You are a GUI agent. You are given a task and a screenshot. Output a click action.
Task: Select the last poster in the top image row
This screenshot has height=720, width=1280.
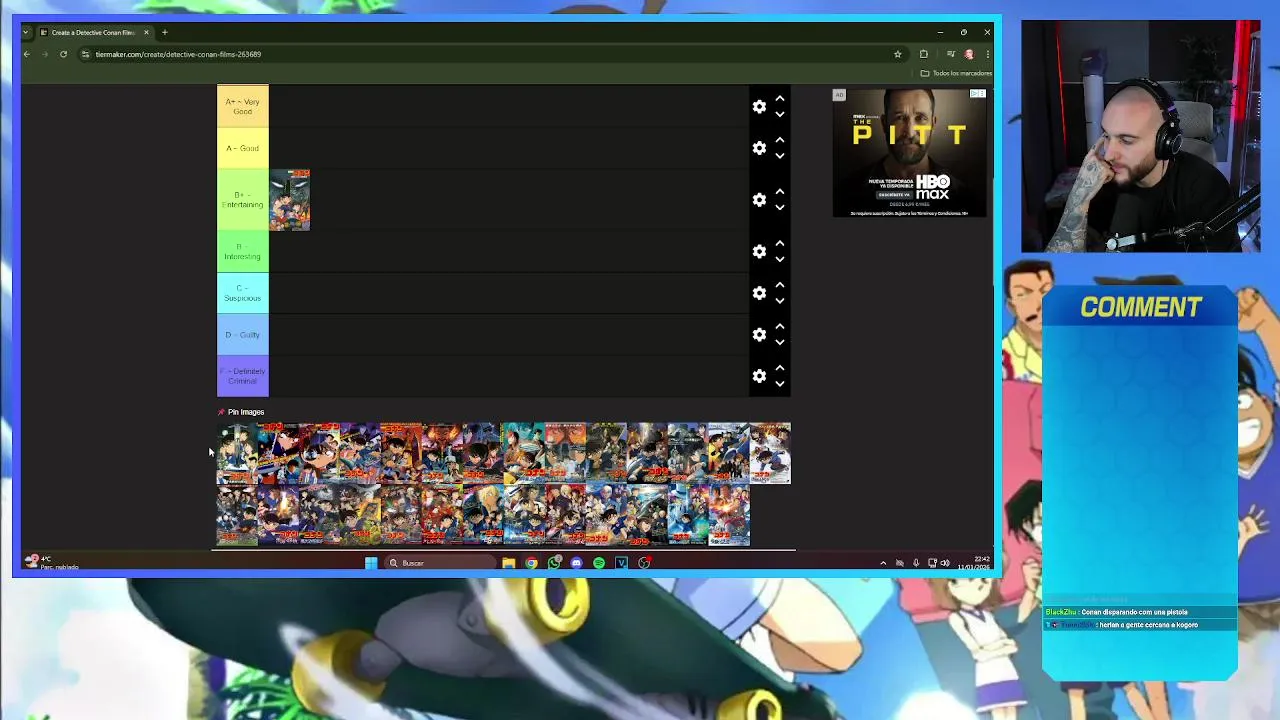click(770, 453)
